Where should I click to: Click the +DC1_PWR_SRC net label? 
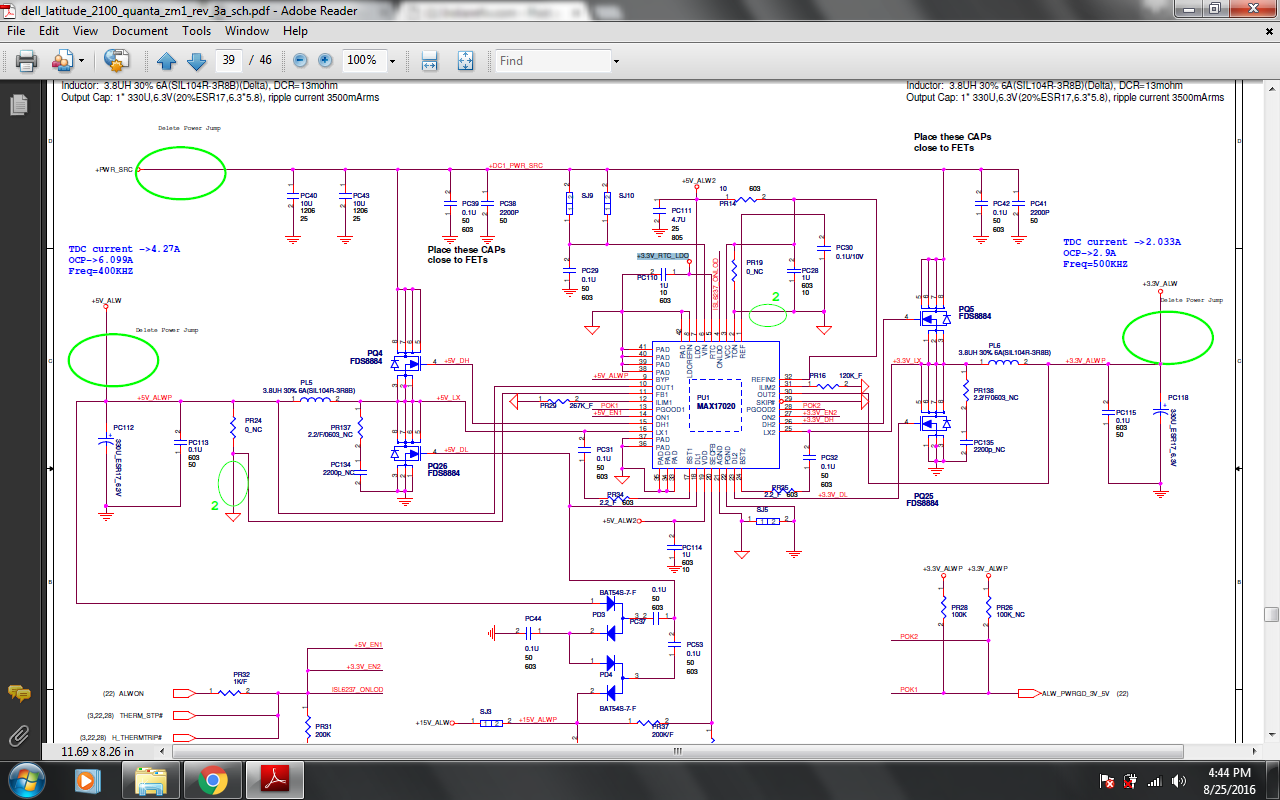coord(516,165)
